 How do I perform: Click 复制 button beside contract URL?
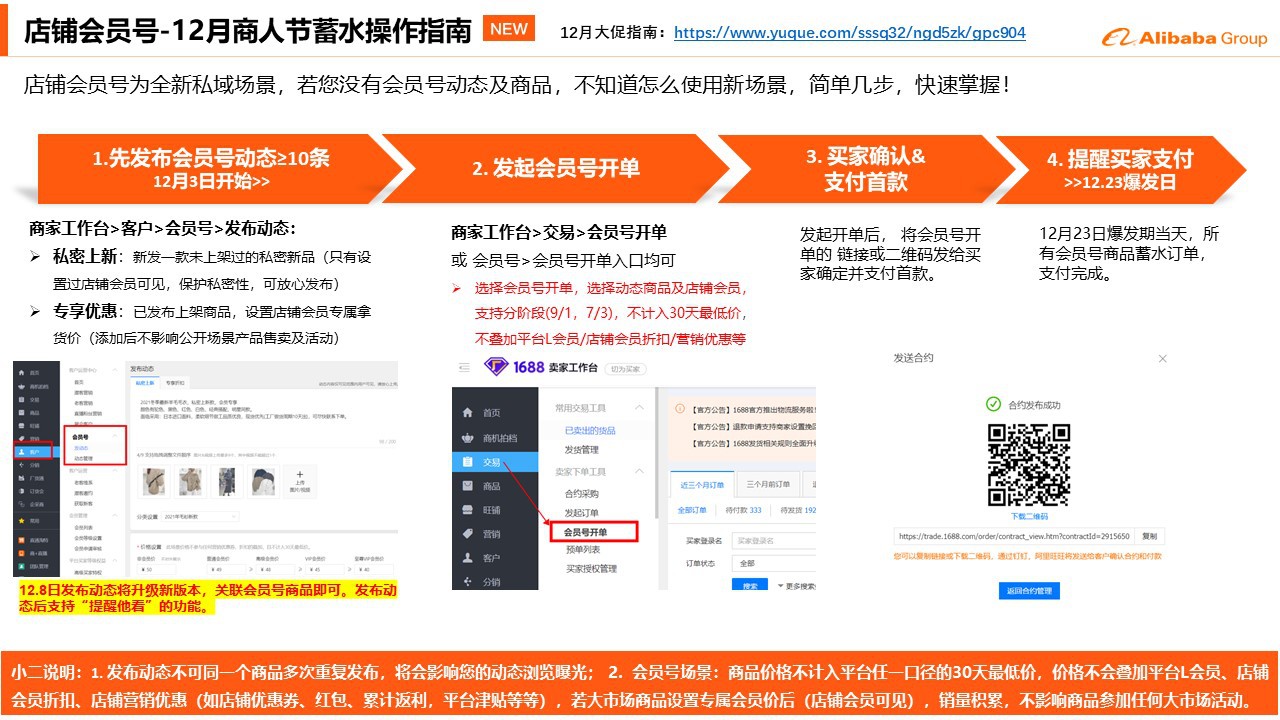pos(1150,536)
